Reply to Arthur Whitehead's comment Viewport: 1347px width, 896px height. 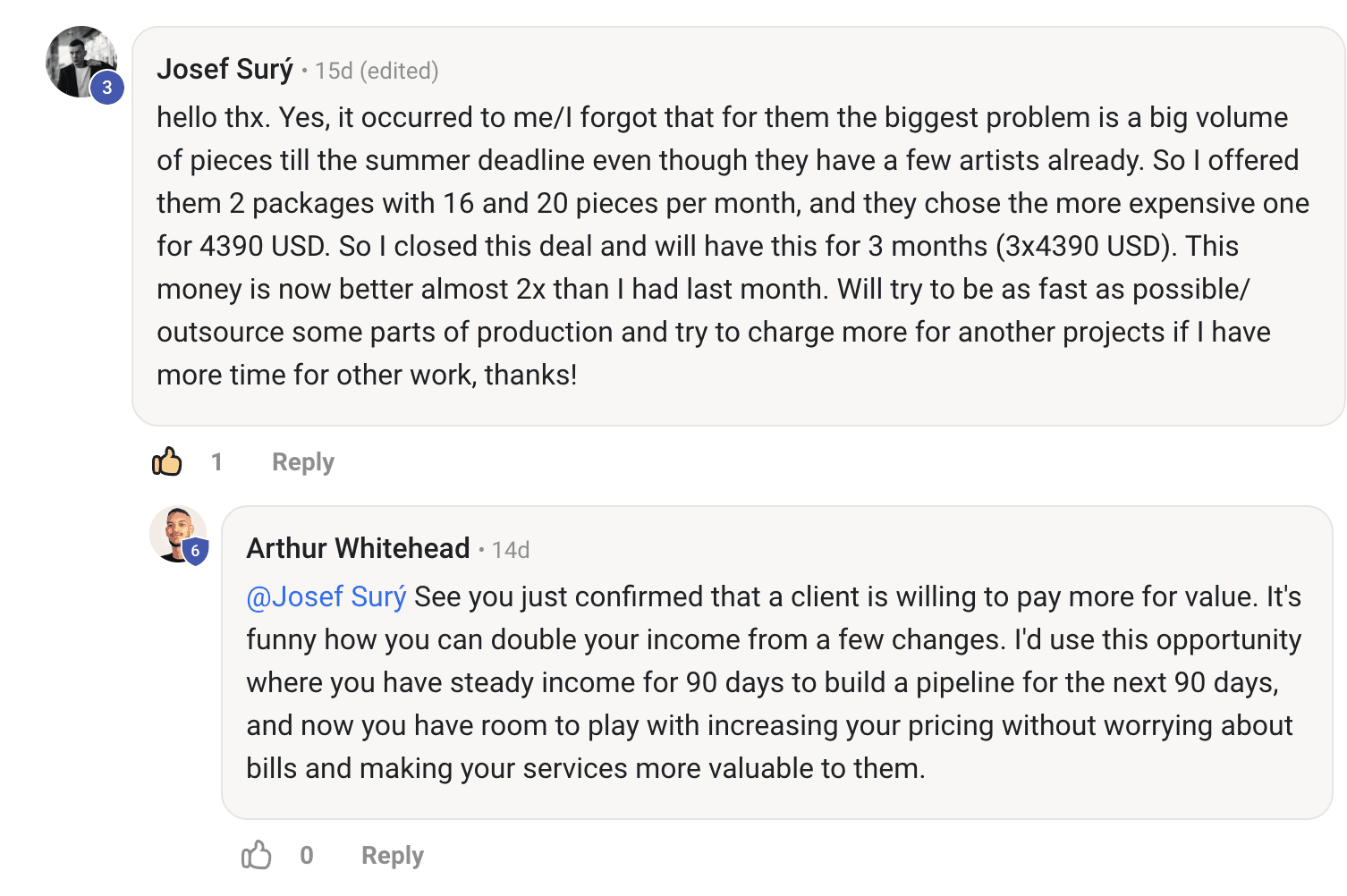tap(393, 855)
